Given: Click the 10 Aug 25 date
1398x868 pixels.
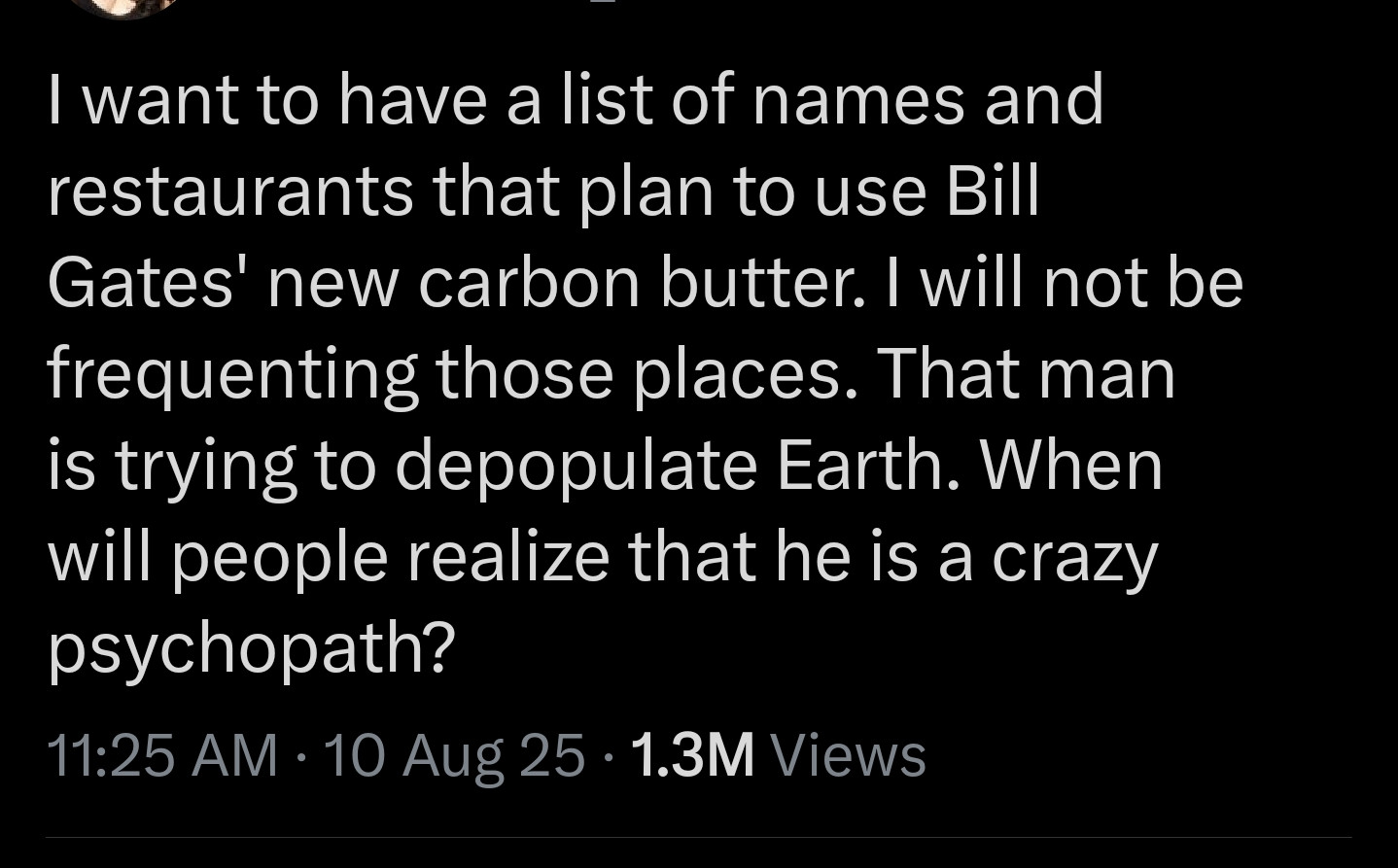Looking at the screenshot, I should (x=454, y=755).
